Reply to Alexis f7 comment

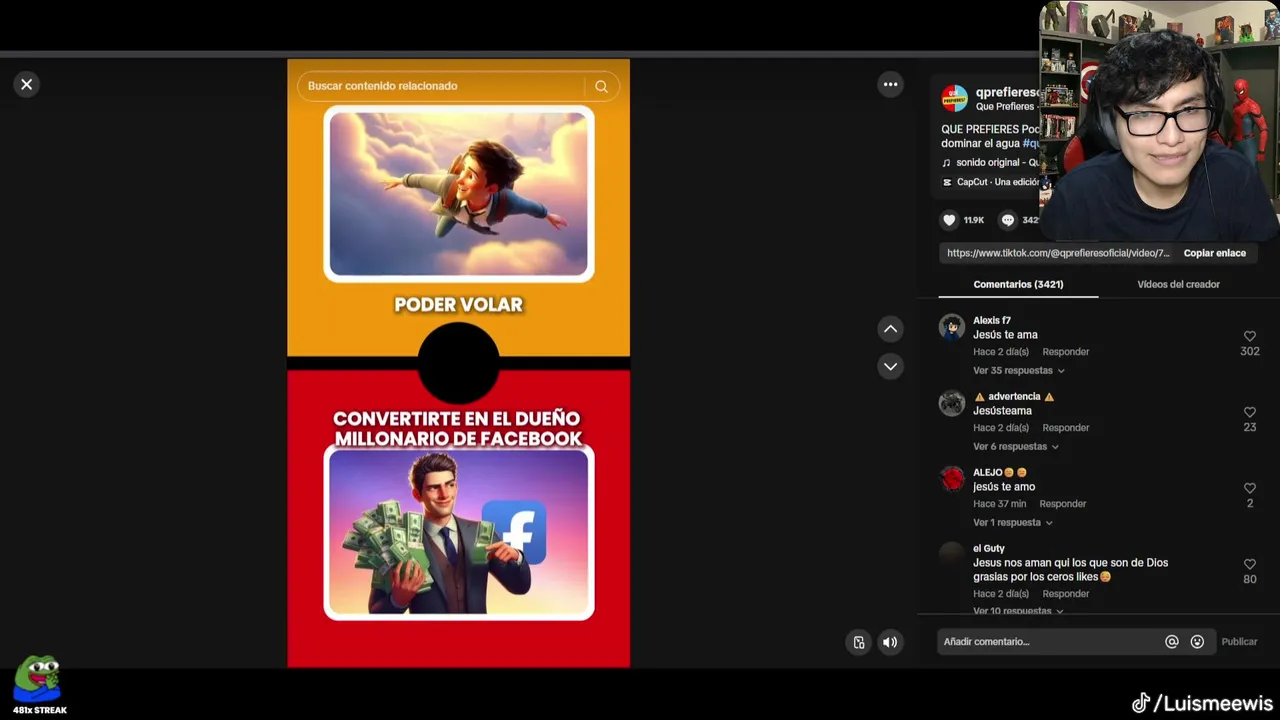[1065, 352]
